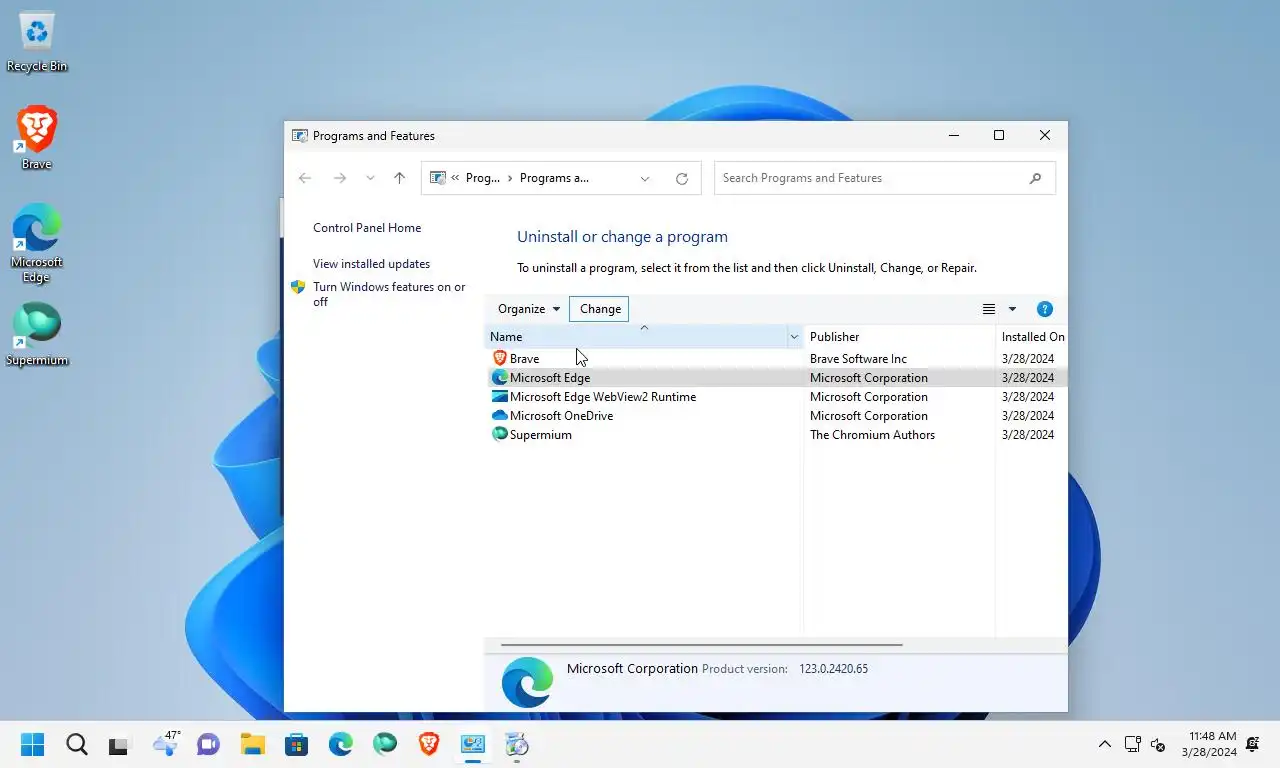Select the Microsoft OneDrive program row
Screen dimensions: 1280x768
coord(776,416)
